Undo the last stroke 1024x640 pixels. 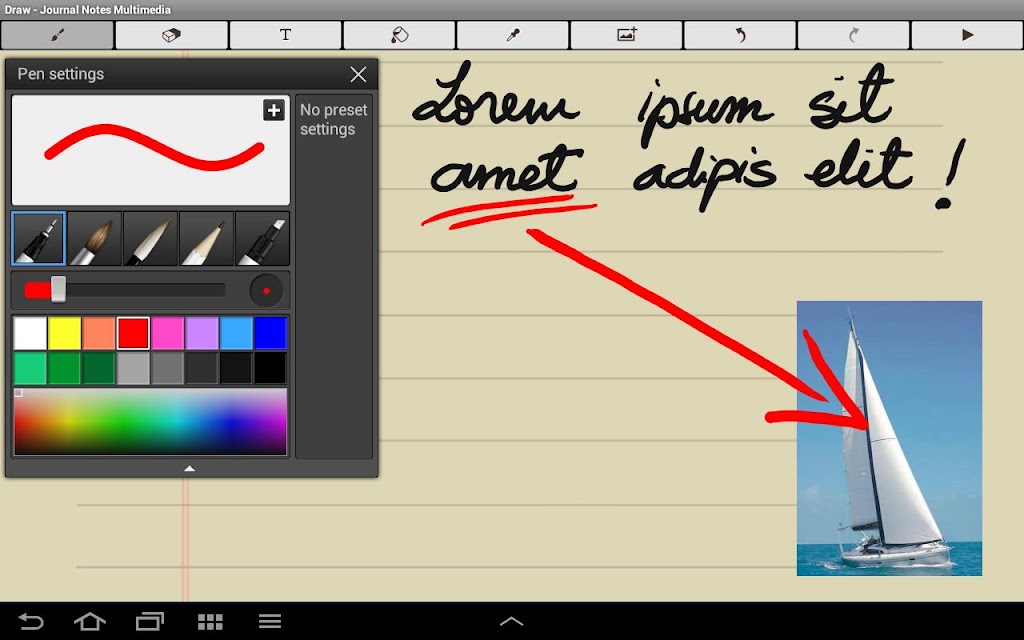(740, 35)
